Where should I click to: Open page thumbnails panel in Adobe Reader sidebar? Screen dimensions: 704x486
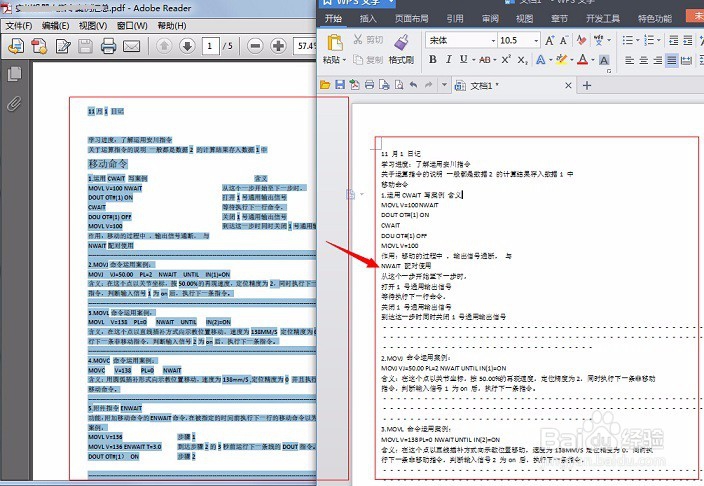(14, 74)
